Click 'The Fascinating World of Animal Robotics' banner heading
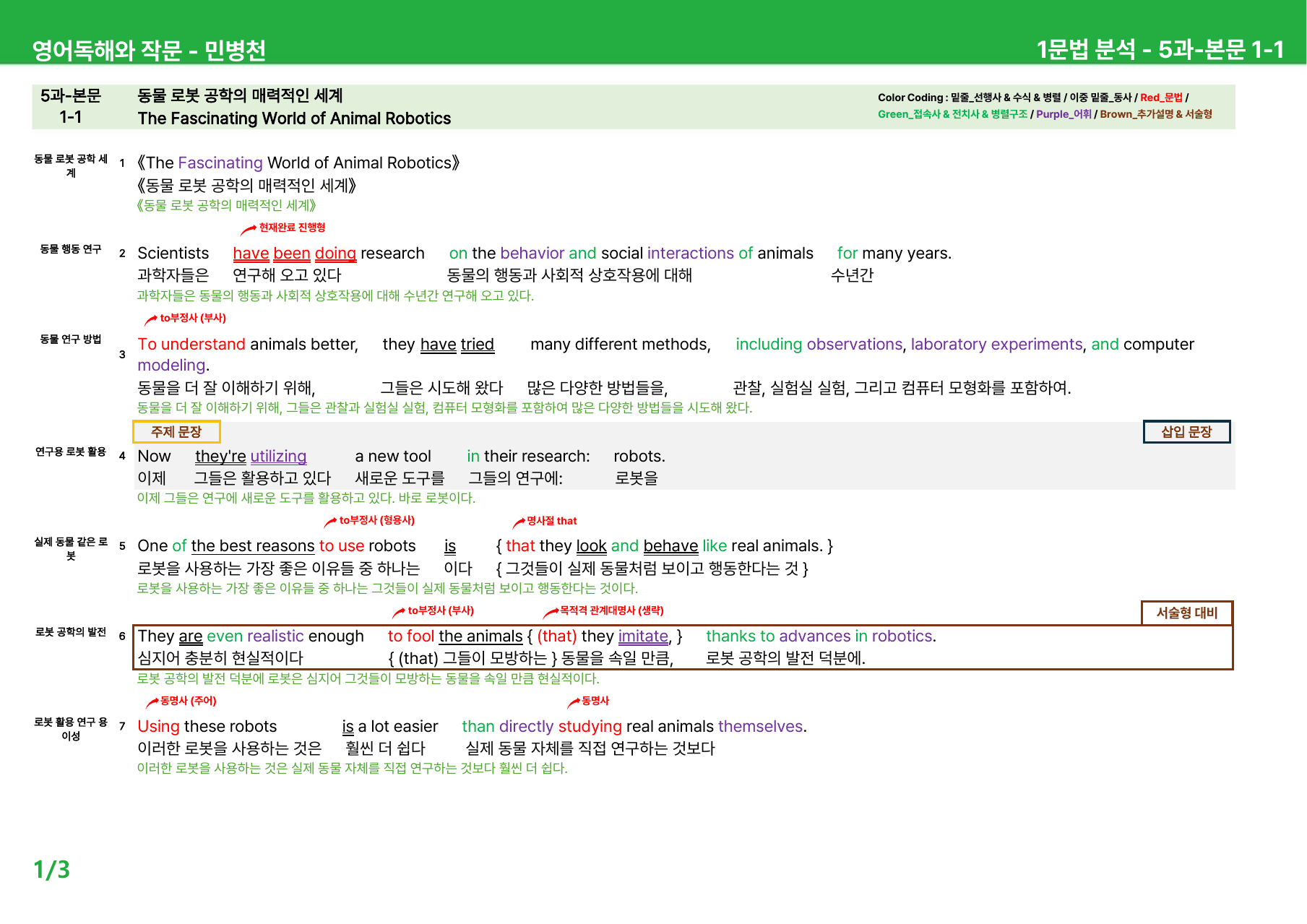 294,118
